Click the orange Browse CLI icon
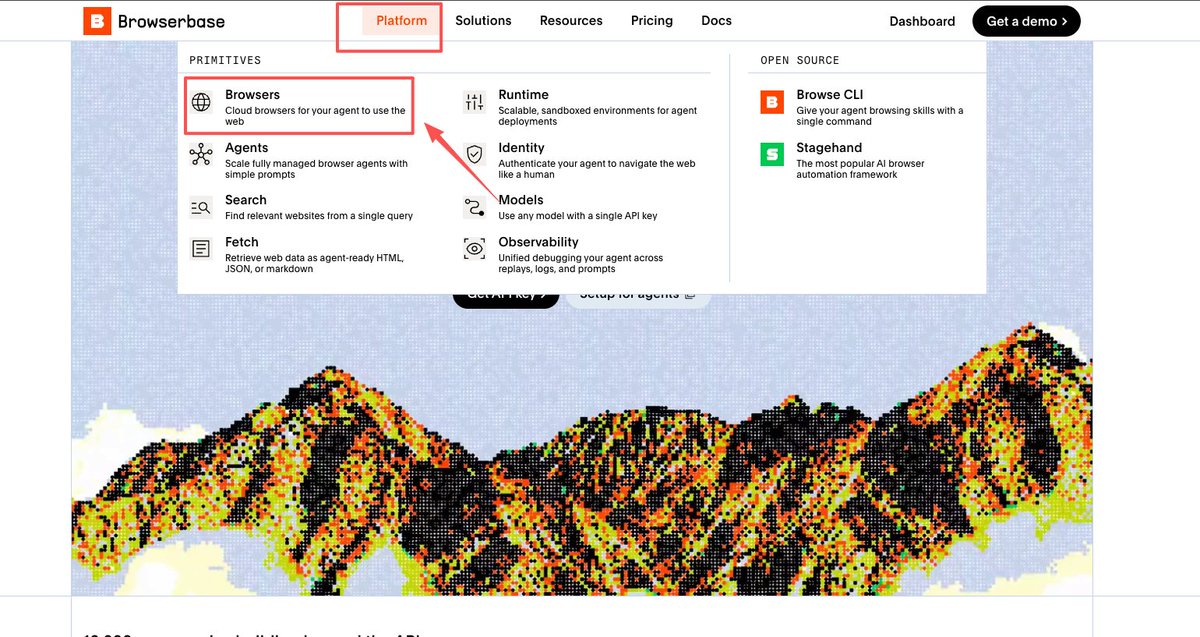Viewport: 1200px width, 637px height. [772, 102]
